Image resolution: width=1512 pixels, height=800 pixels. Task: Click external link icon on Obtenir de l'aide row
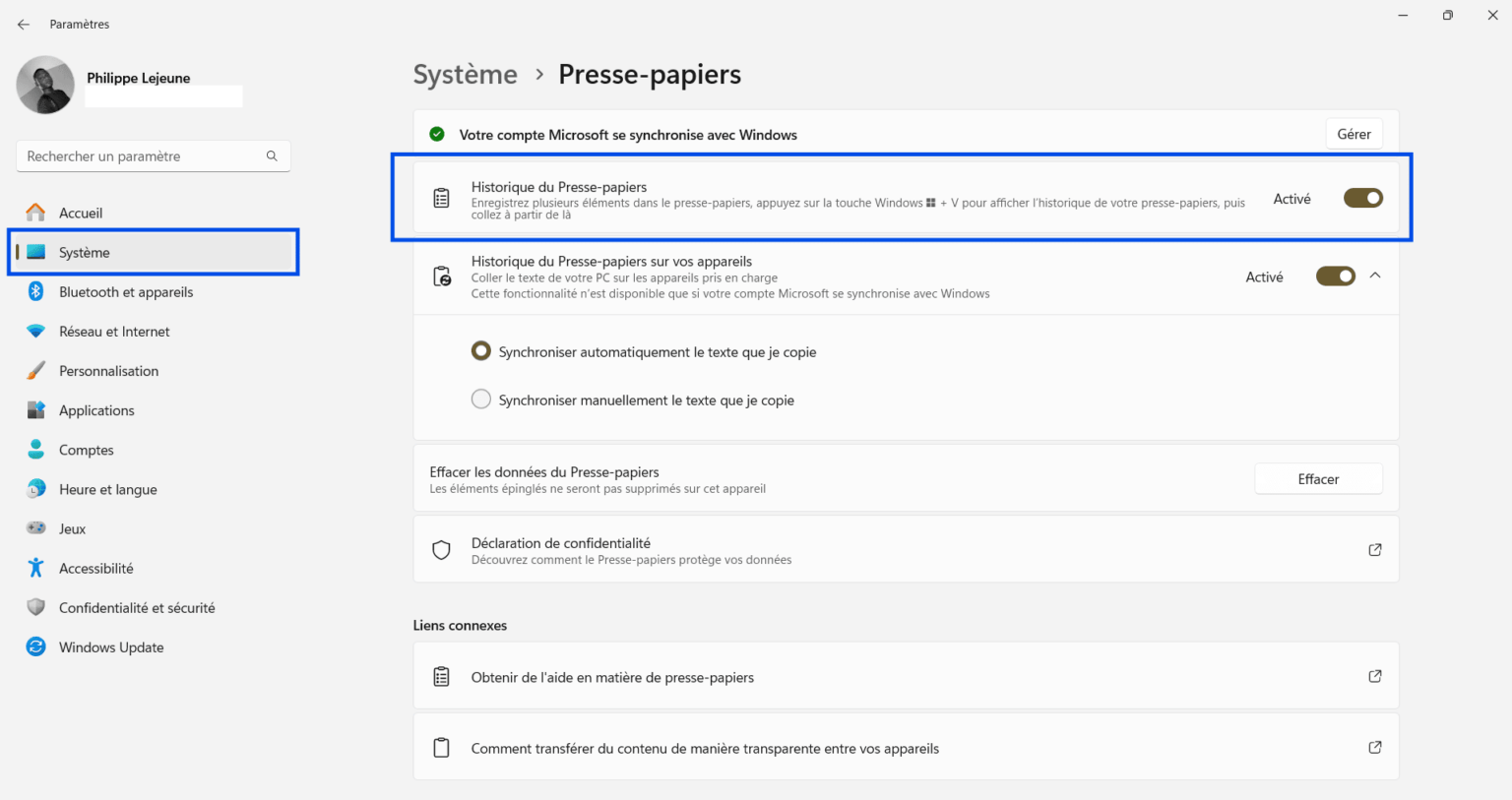(x=1375, y=676)
